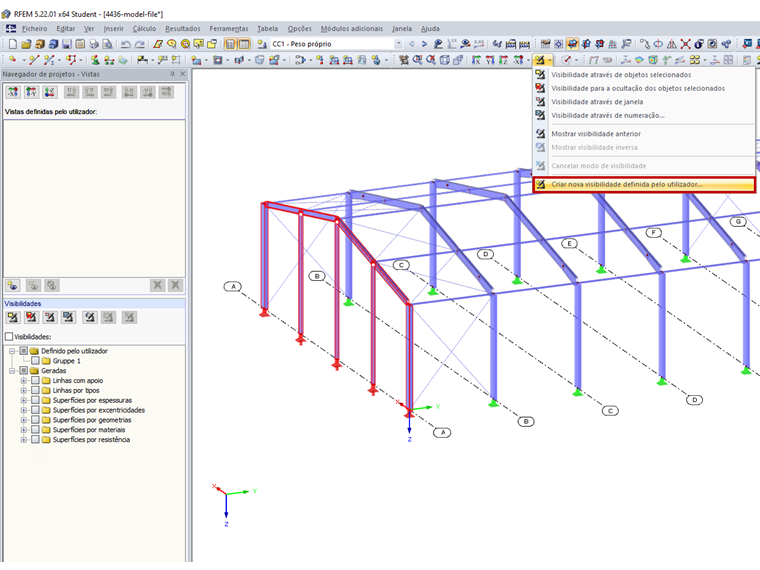Image resolution: width=760 pixels, height=570 pixels.
Task: Choose Visibilidade através de numeração
Action: pyautogui.click(x=644, y=115)
